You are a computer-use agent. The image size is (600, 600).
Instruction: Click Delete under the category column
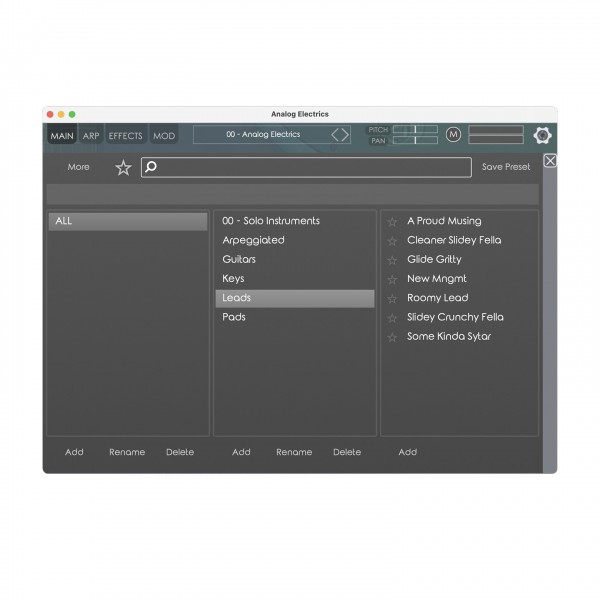[347, 452]
